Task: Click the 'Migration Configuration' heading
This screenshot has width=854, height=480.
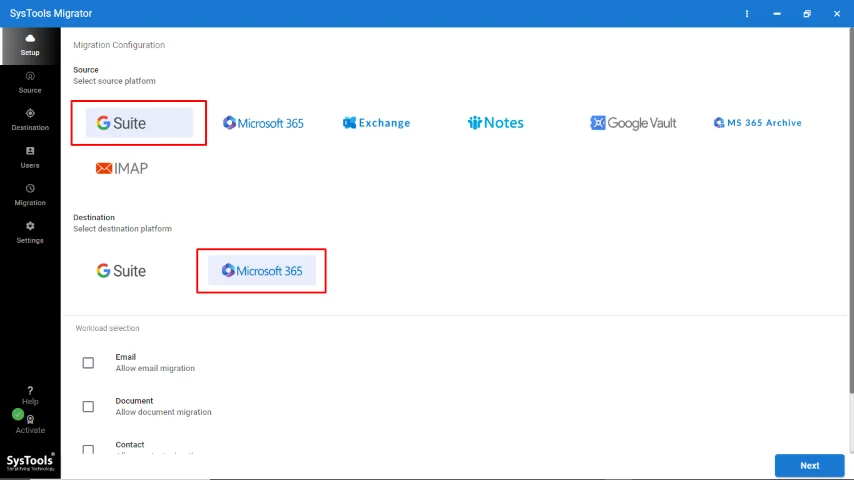Action: tap(119, 45)
